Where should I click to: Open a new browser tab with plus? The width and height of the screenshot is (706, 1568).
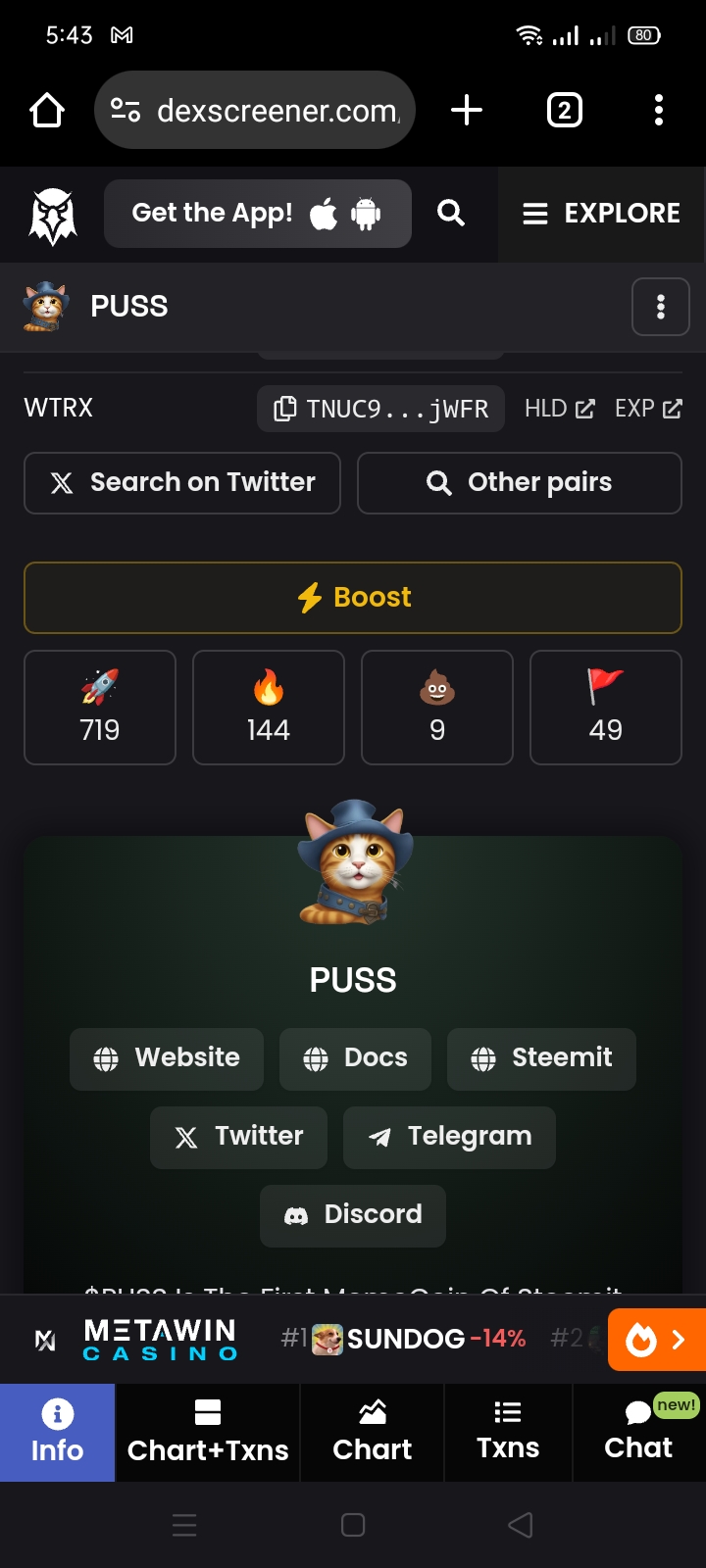click(x=467, y=110)
